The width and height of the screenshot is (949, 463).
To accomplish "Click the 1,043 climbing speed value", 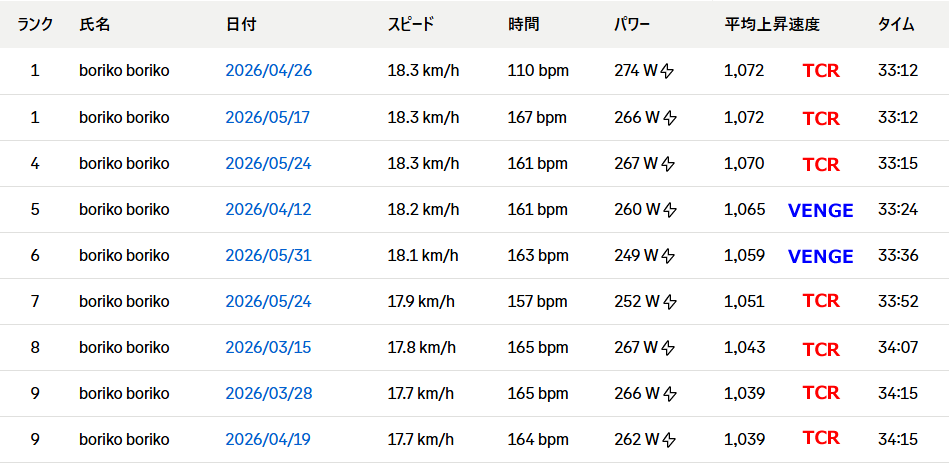I will click(x=744, y=347).
